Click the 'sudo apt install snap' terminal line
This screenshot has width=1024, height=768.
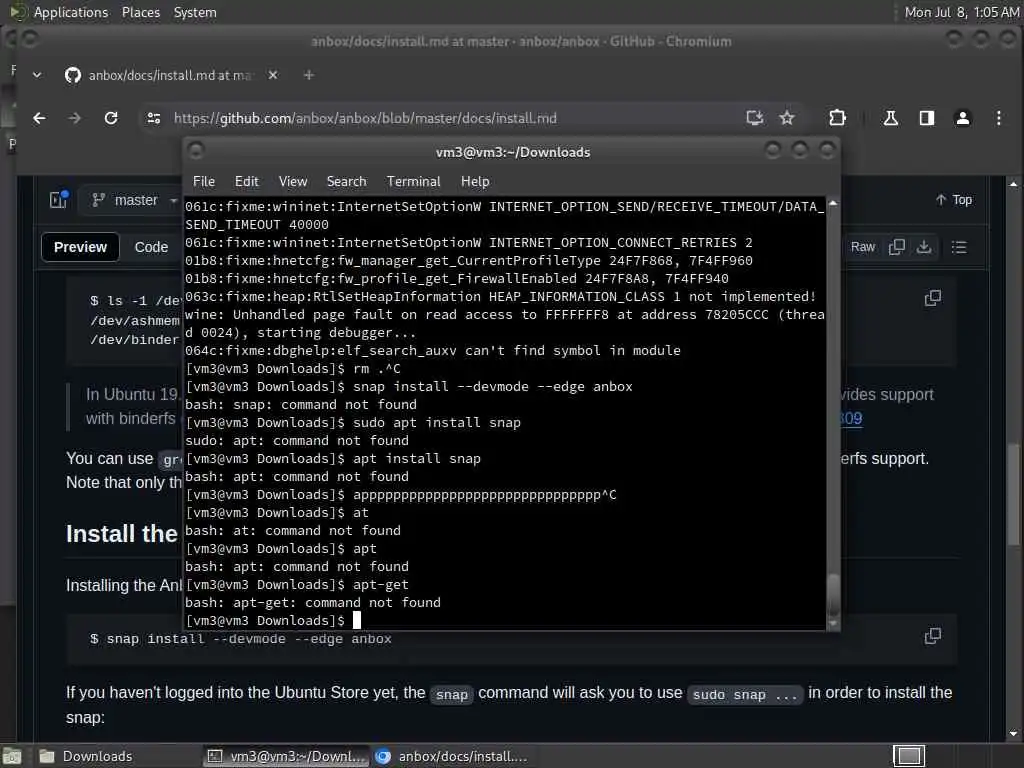click(x=353, y=423)
